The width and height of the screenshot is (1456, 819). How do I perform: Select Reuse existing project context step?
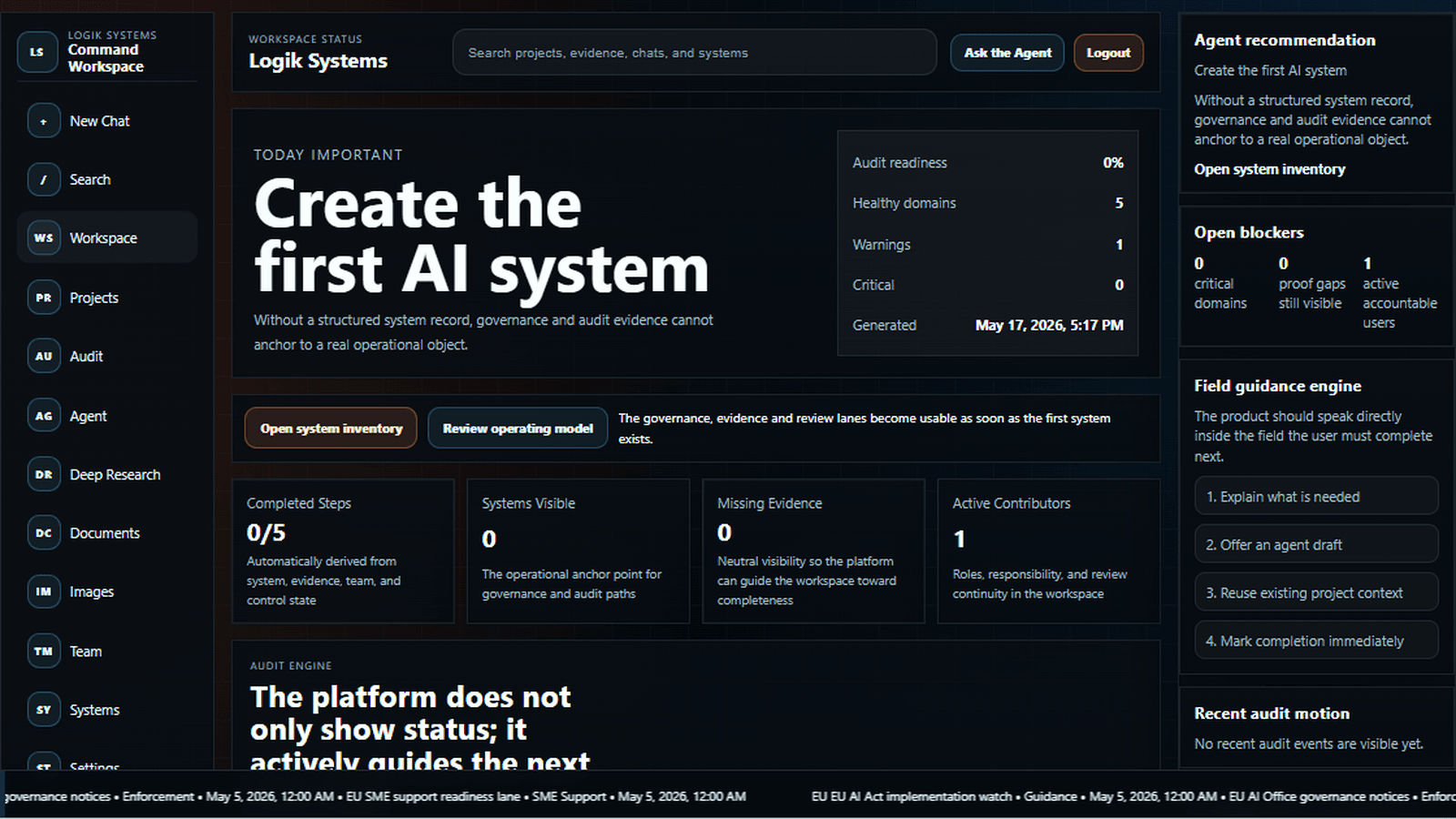pyautogui.click(x=1316, y=592)
